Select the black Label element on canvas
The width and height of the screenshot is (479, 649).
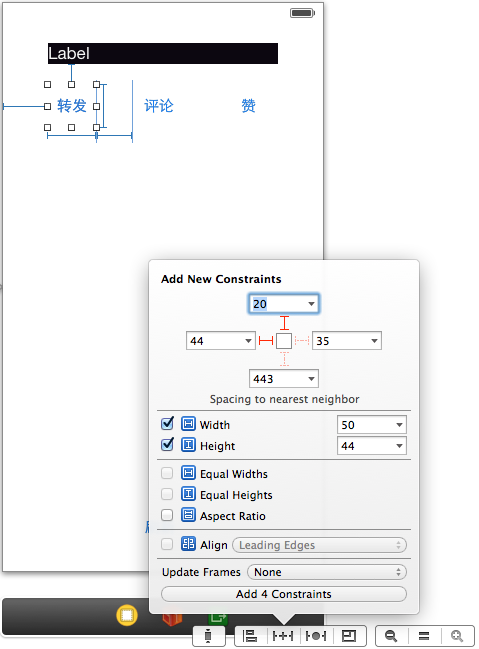coord(163,53)
